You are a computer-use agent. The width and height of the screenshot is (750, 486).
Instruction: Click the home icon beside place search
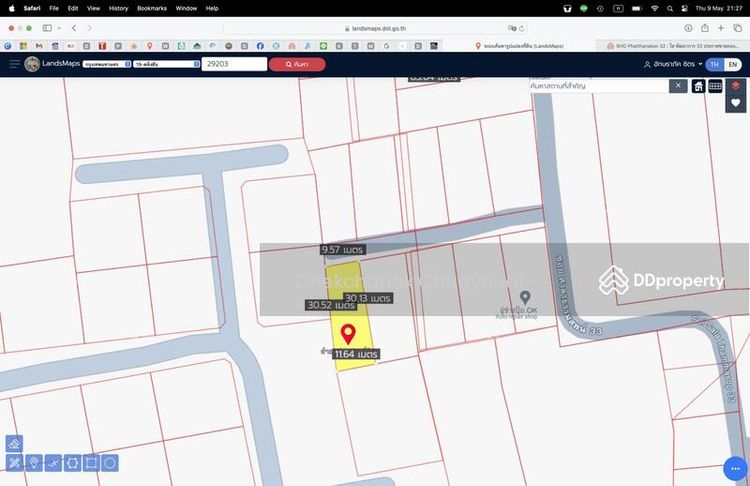pyautogui.click(x=699, y=86)
